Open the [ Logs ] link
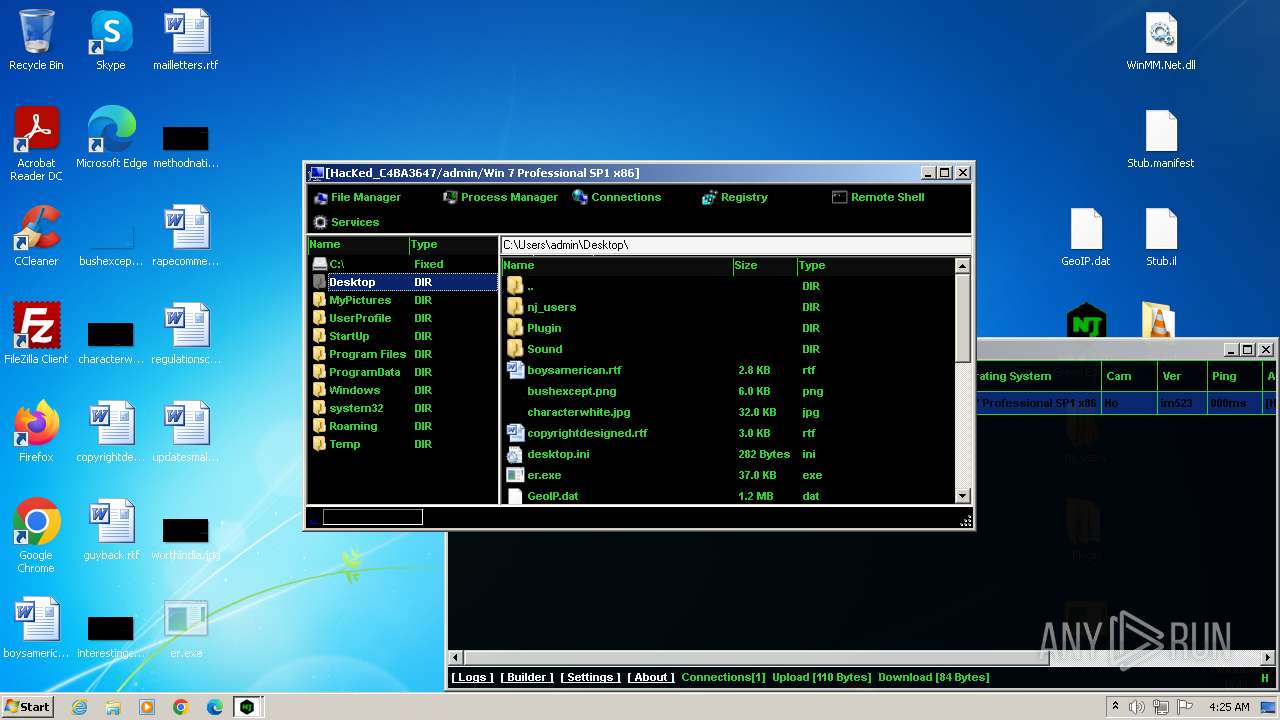This screenshot has height=720, width=1280. pyautogui.click(x=471, y=677)
